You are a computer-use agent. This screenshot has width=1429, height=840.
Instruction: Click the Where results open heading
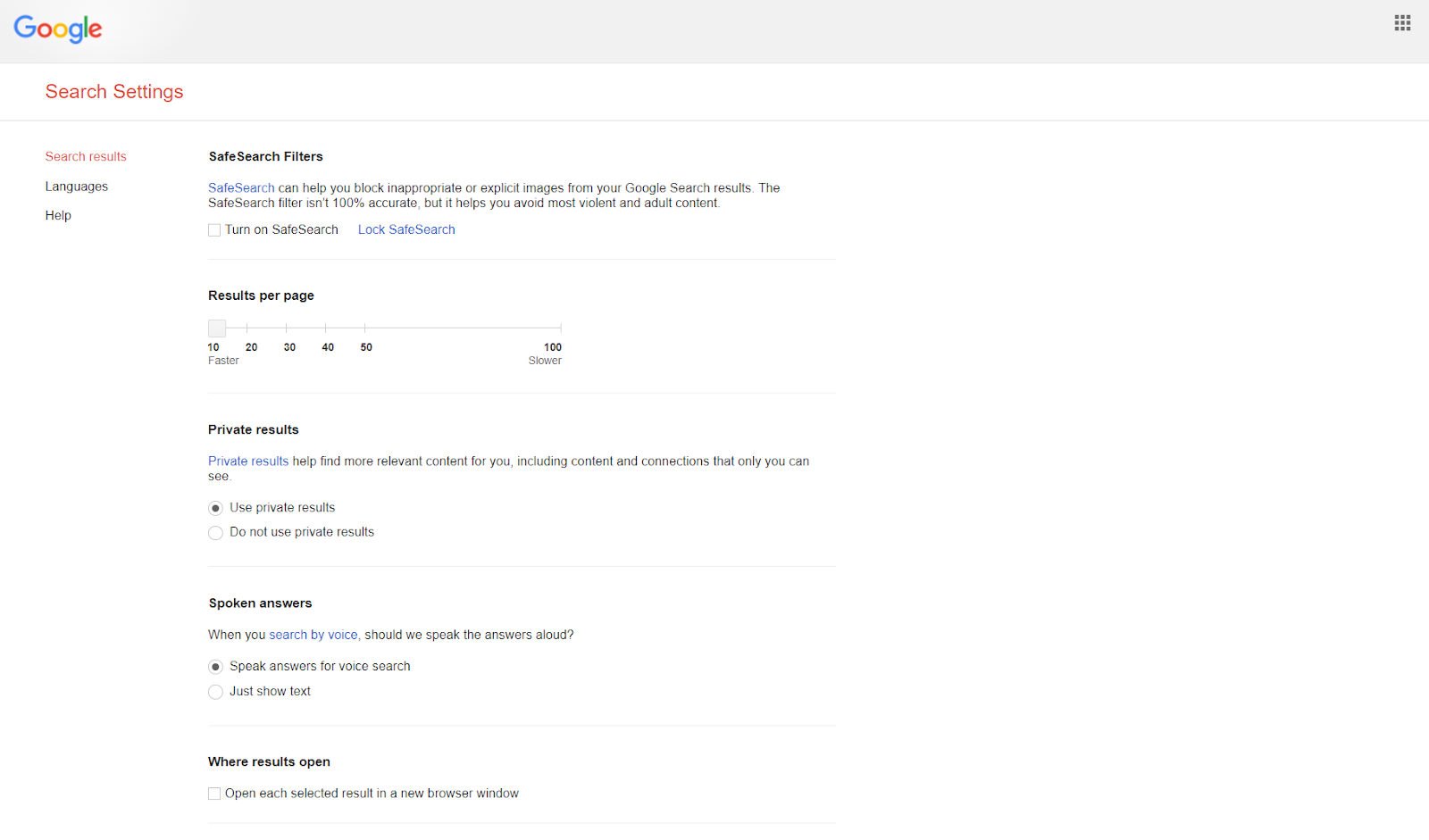pos(269,761)
